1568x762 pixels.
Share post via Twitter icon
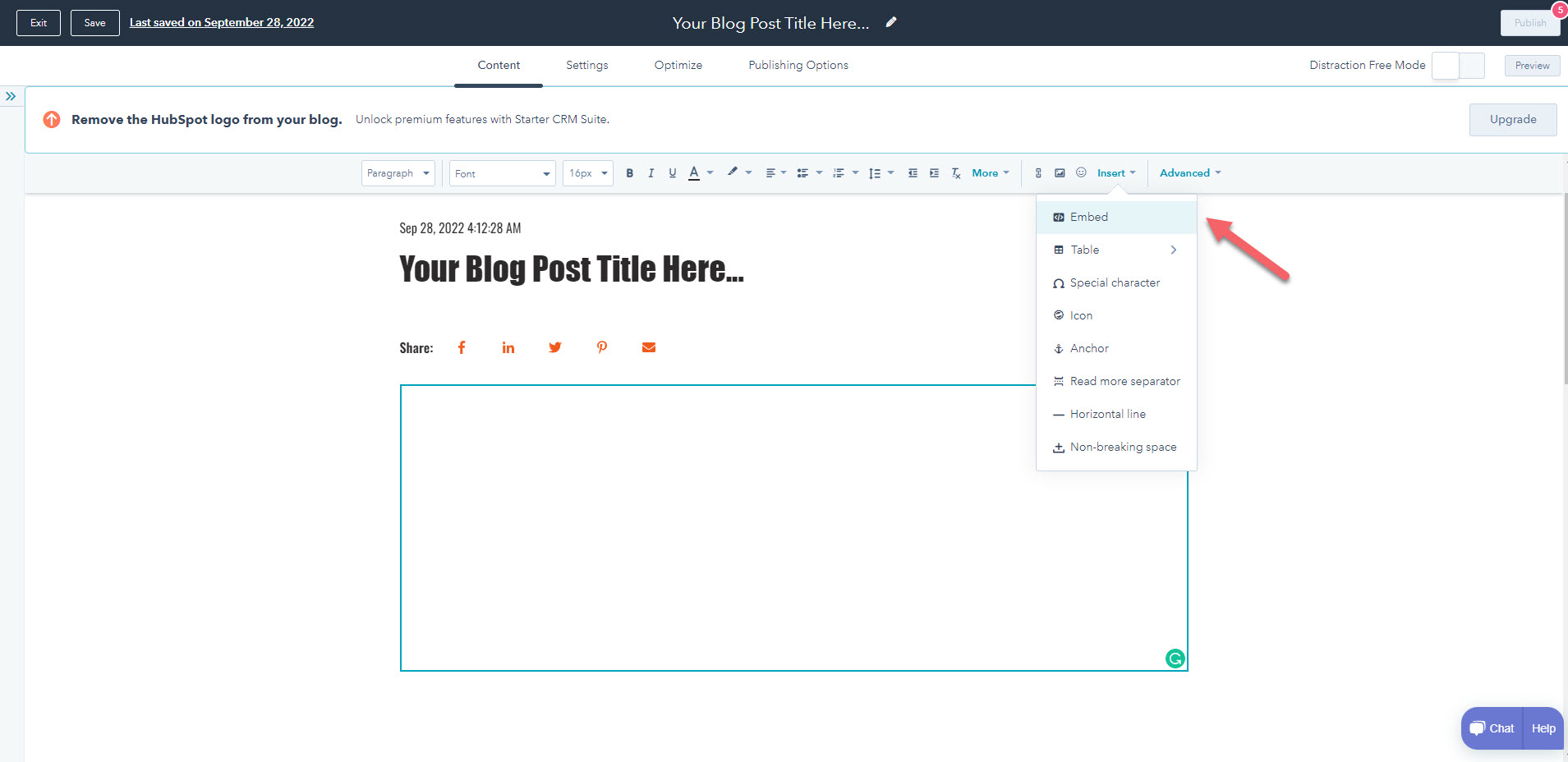555,347
